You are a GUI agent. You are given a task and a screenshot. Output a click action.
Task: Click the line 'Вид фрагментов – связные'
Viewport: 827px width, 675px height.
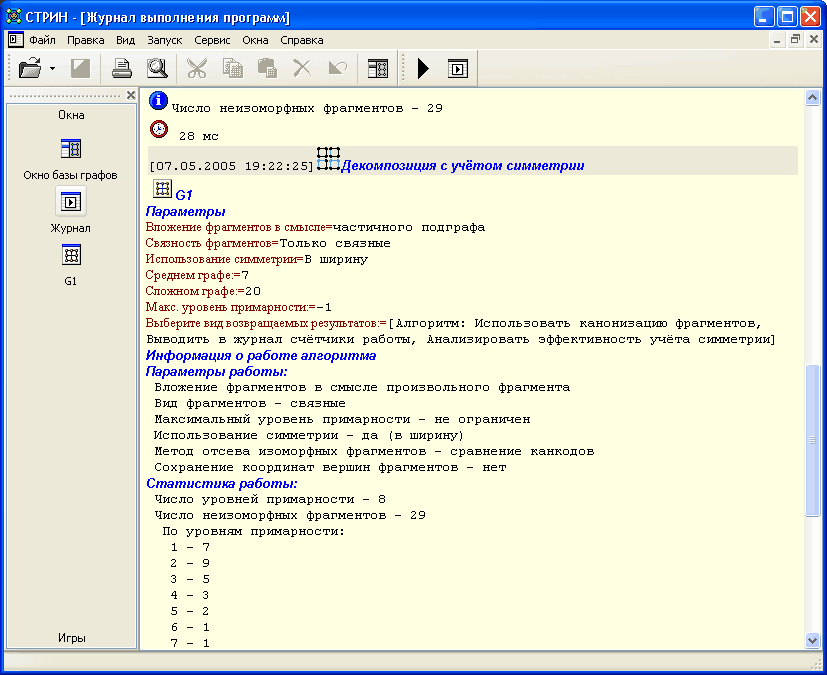tap(250, 403)
